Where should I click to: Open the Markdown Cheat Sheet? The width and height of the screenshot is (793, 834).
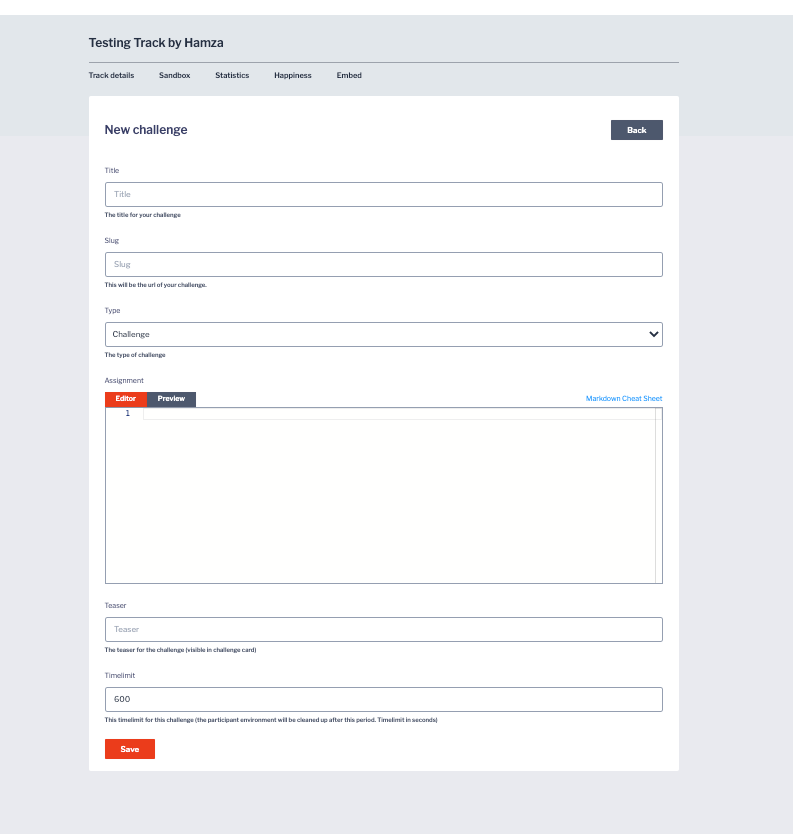[x=624, y=398]
